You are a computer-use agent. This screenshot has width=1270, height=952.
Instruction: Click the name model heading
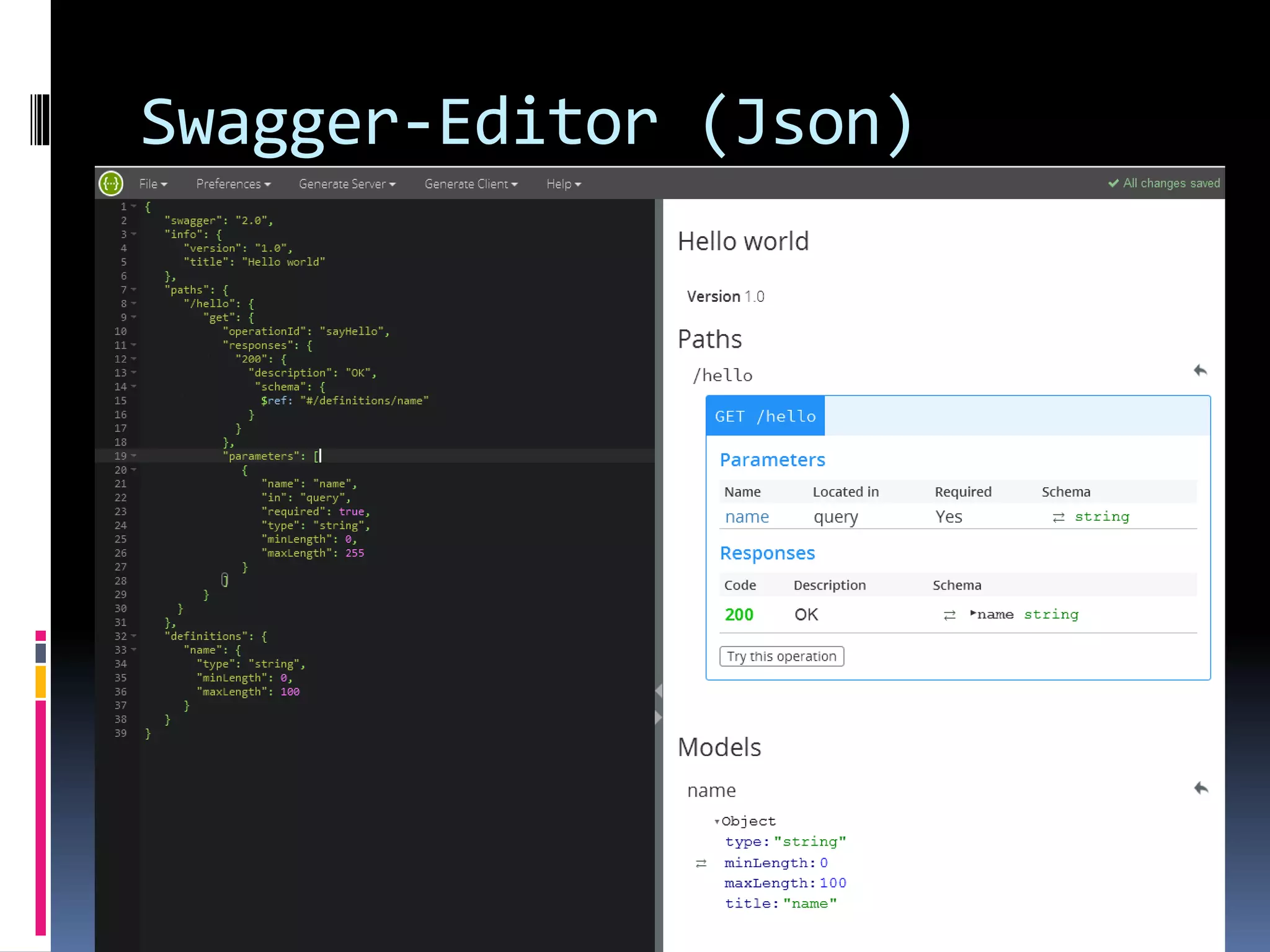(x=711, y=790)
